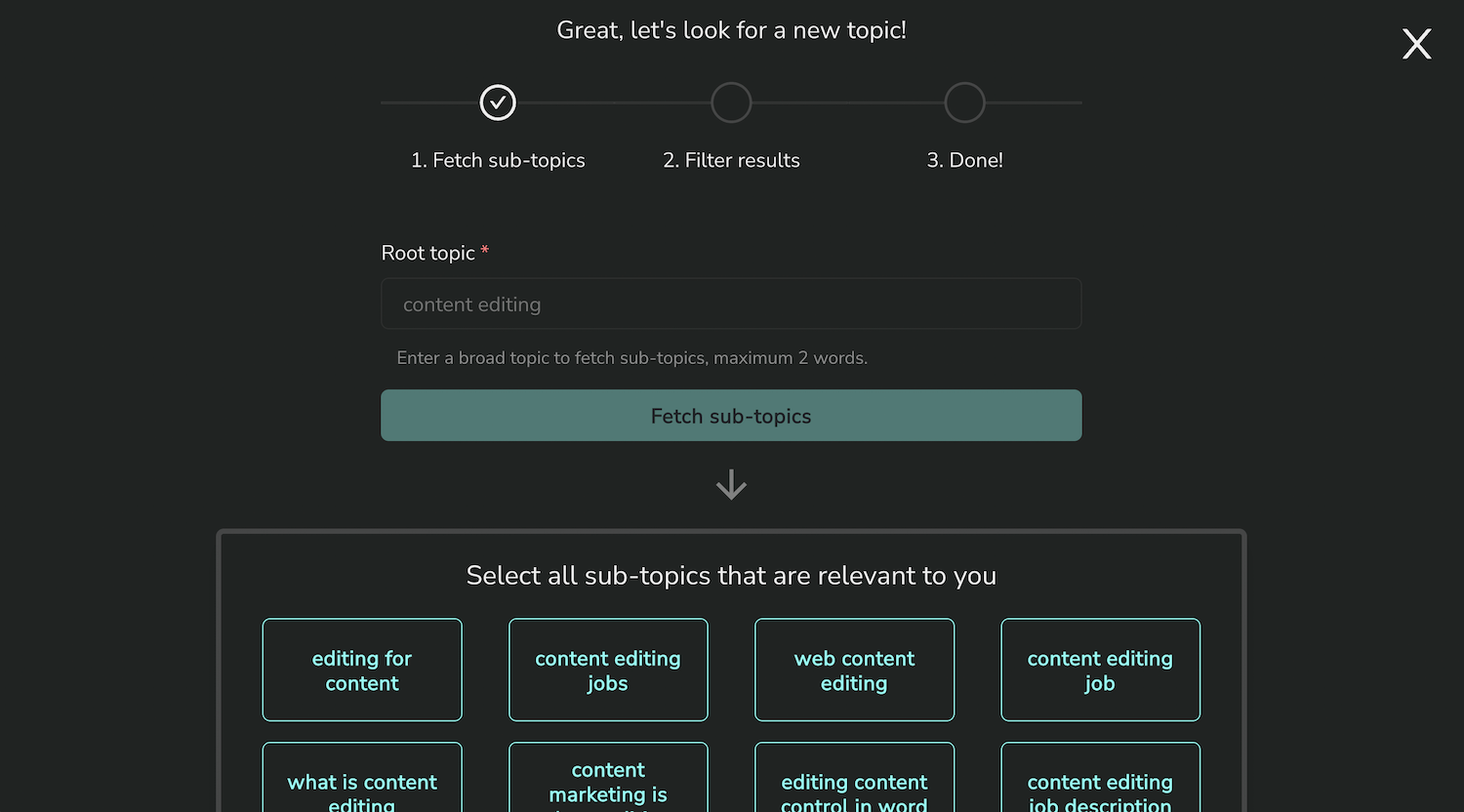Click the third step circle indicator
The width and height of the screenshot is (1464, 812).
[964, 102]
